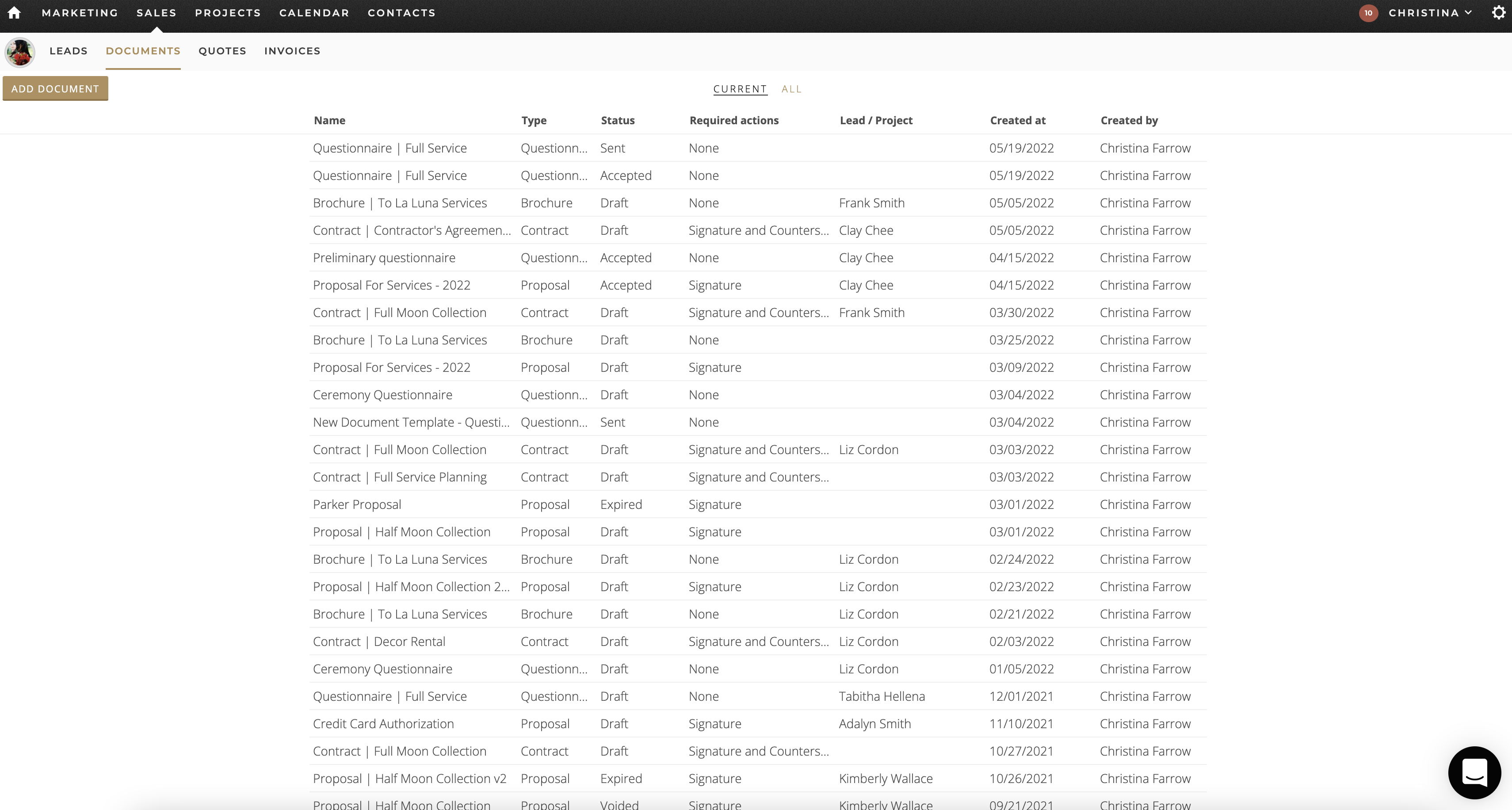Click the CALENDAR menu item
This screenshot has width=1512, height=810.
[315, 13]
